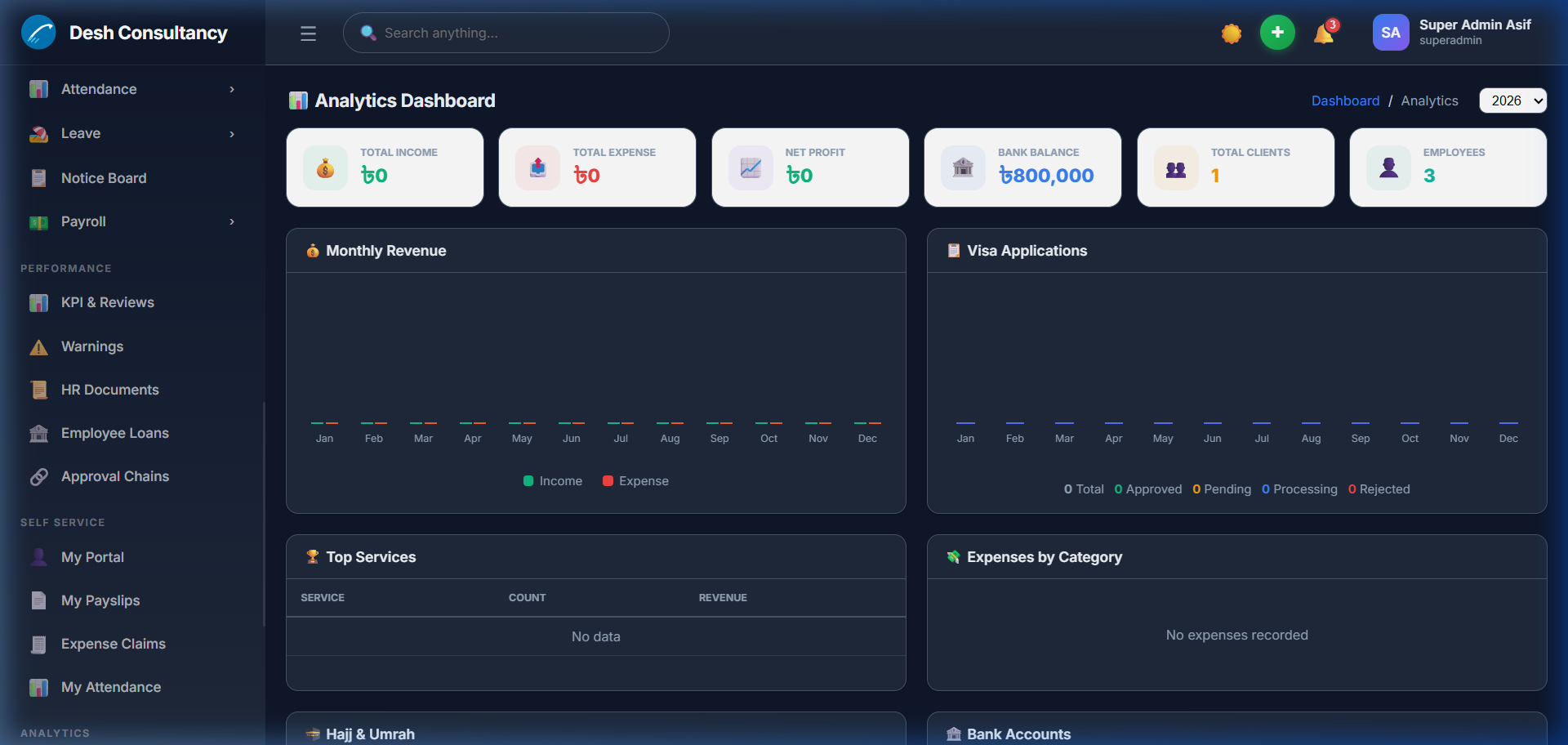
Task: Open the 2026 year dropdown
Action: 1513,100
